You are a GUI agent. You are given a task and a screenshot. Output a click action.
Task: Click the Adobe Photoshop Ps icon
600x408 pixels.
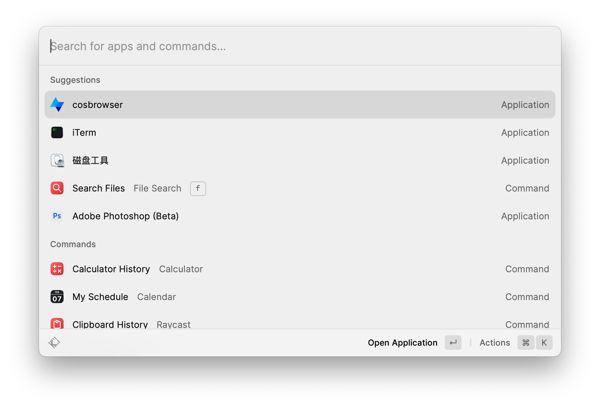coord(57,216)
